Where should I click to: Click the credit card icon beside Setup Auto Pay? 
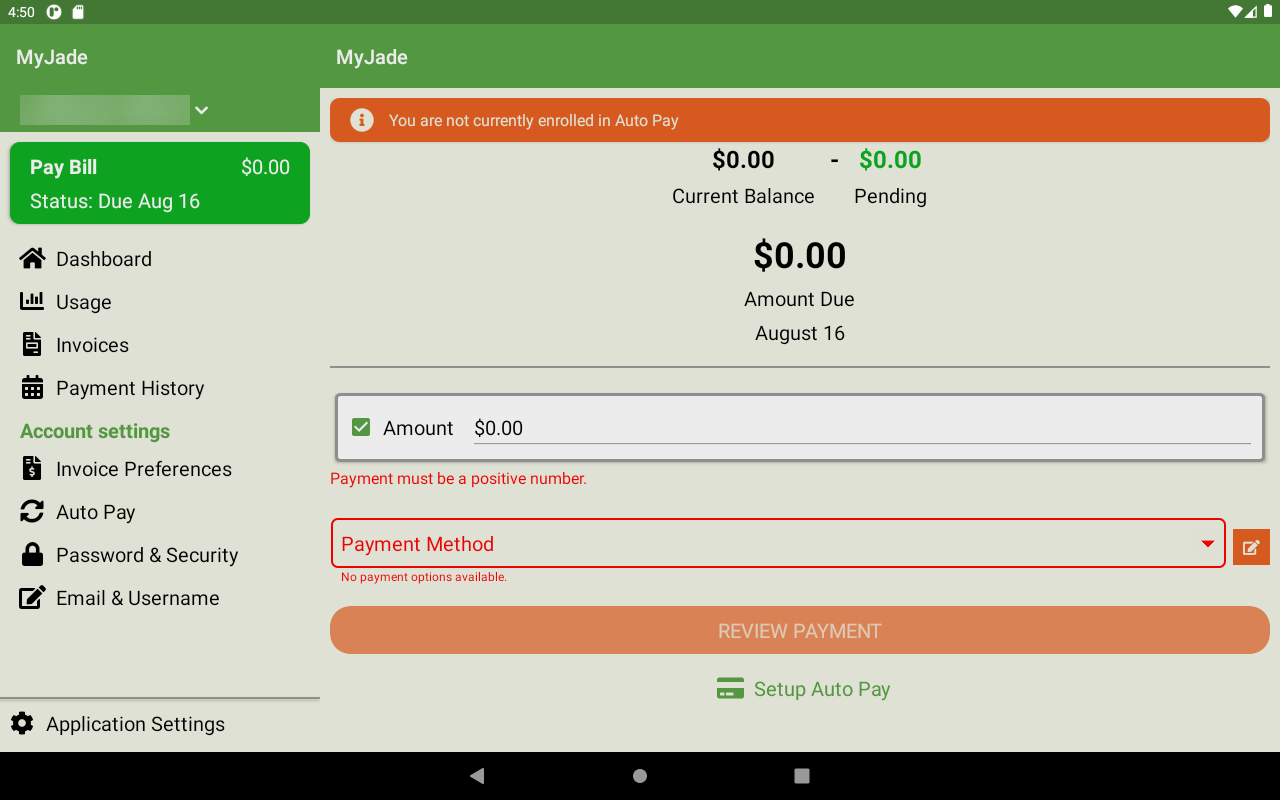(x=730, y=689)
